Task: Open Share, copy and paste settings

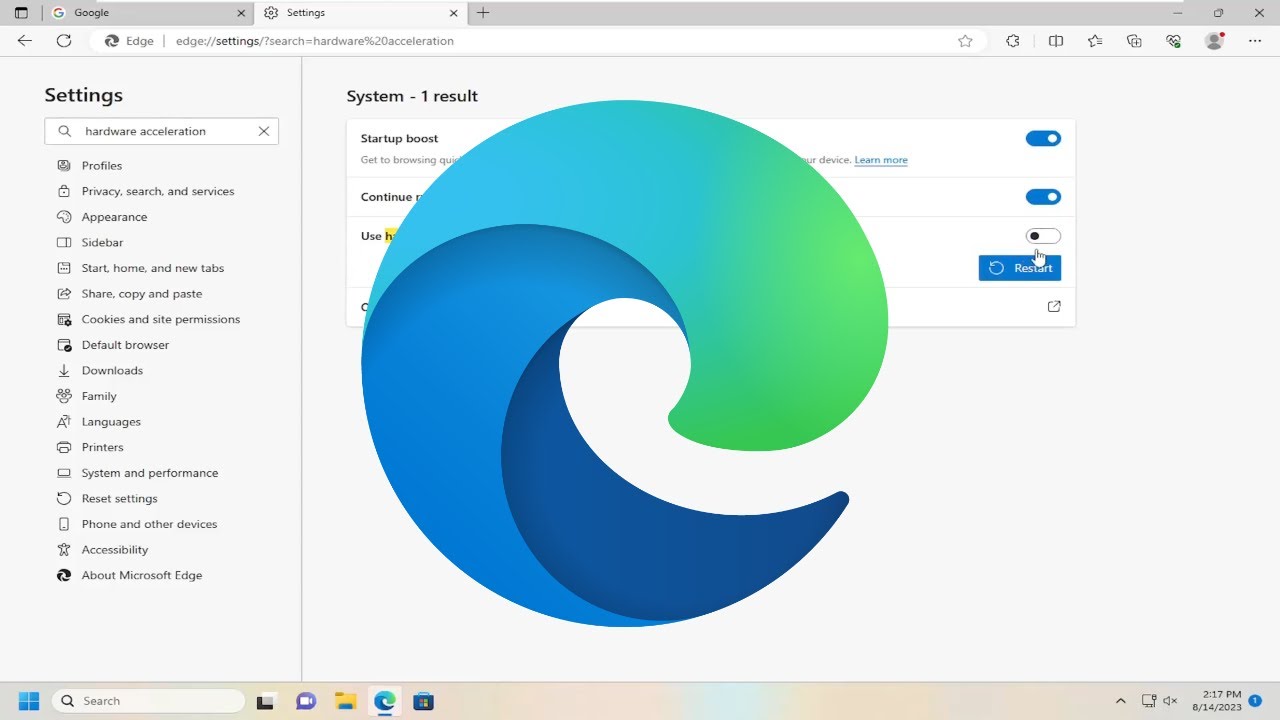Action: coord(141,294)
